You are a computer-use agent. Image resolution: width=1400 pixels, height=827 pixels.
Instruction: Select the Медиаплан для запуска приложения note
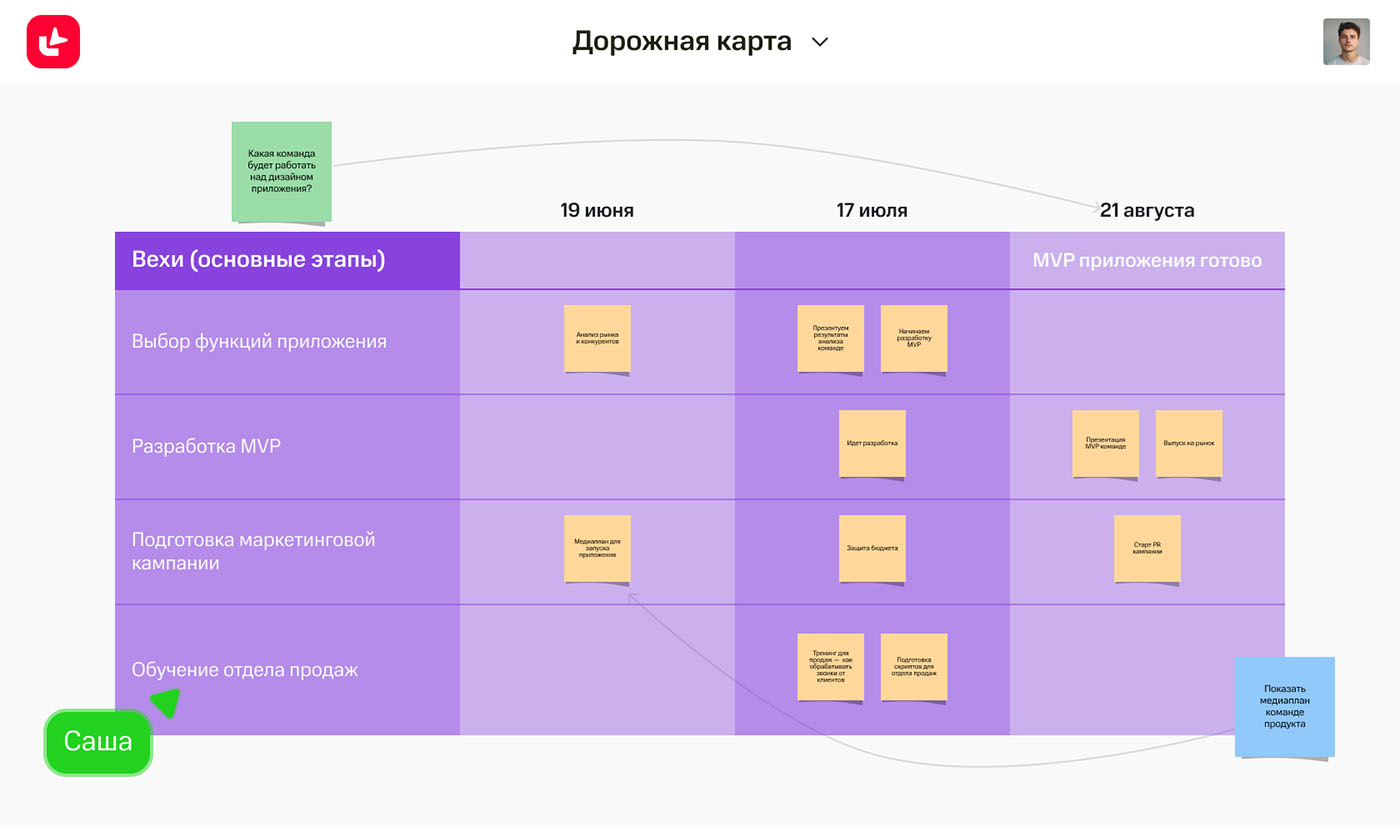[x=597, y=549]
